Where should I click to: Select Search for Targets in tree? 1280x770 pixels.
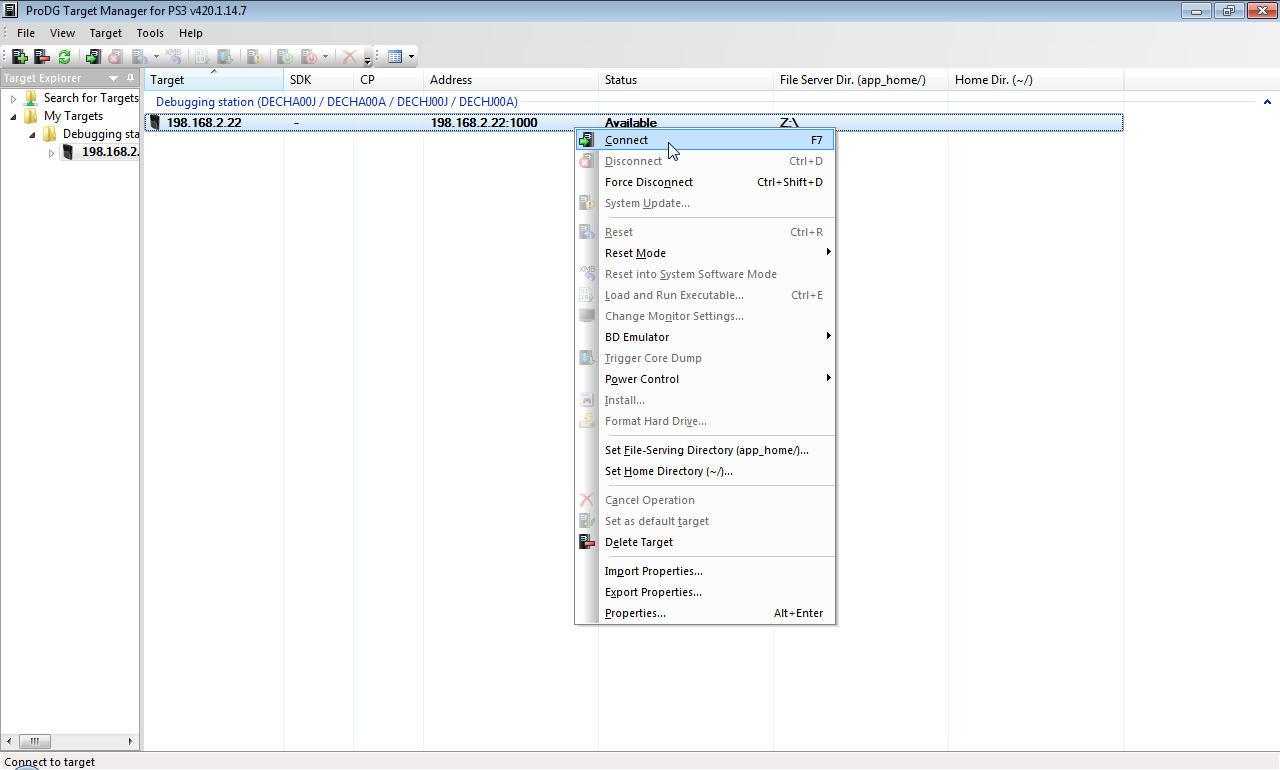(x=91, y=98)
